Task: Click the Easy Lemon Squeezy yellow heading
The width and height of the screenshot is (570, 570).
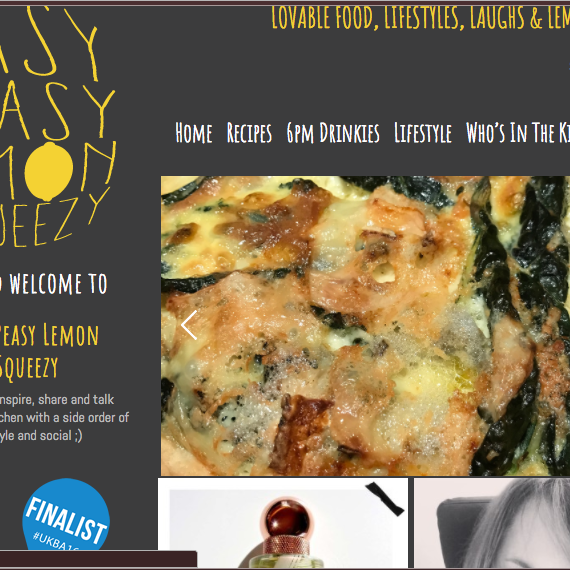Action: (49, 351)
